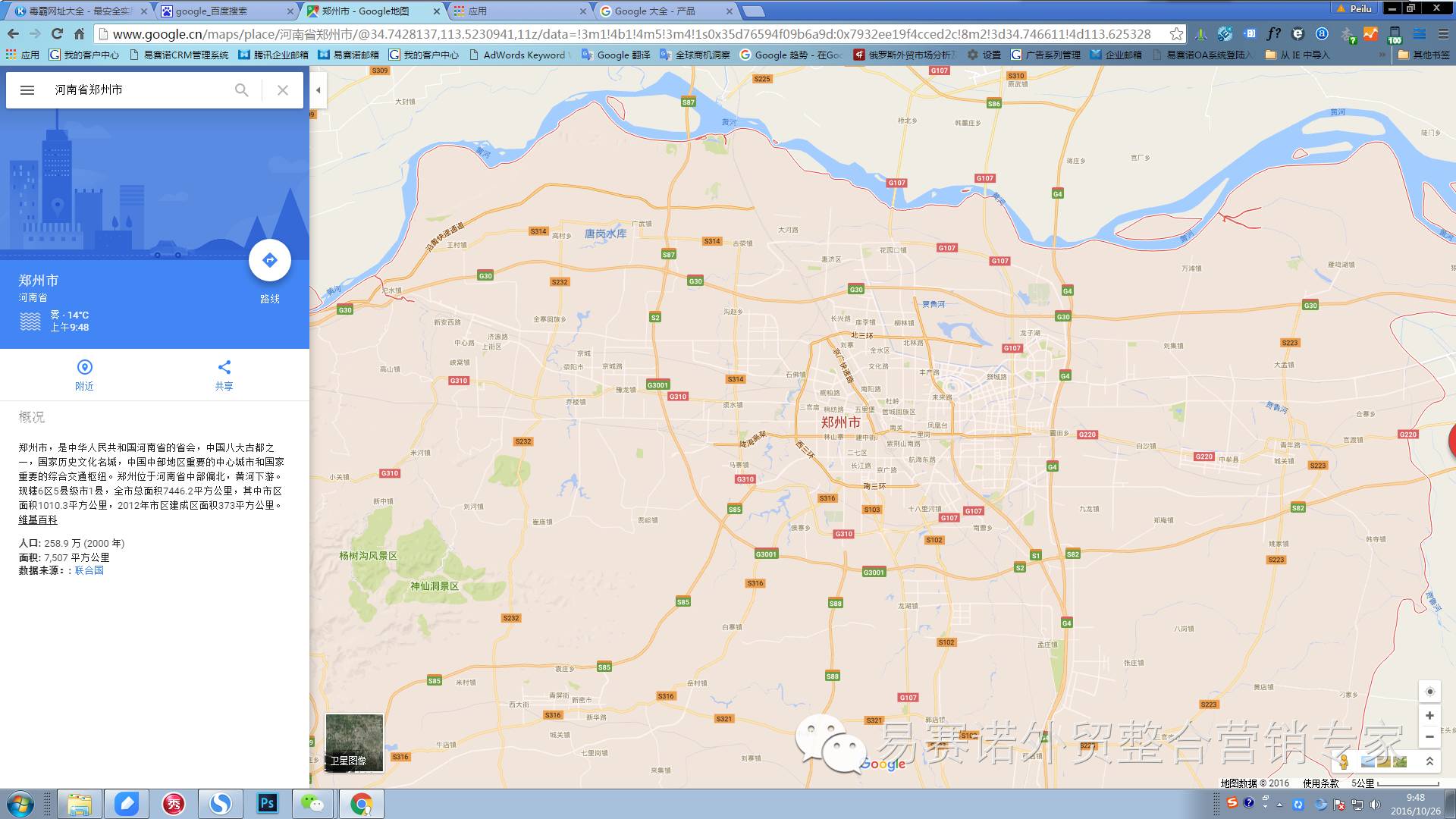Clear the search with X icon

coord(283,90)
